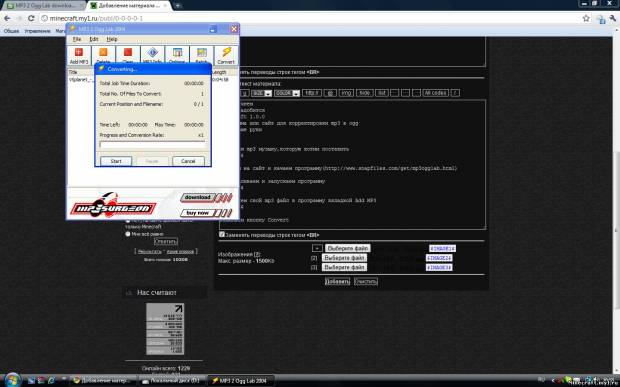Click MP3 2 Ogg Lab 2004 taskbar button
Screen dimensions: 620x387
[241, 381]
